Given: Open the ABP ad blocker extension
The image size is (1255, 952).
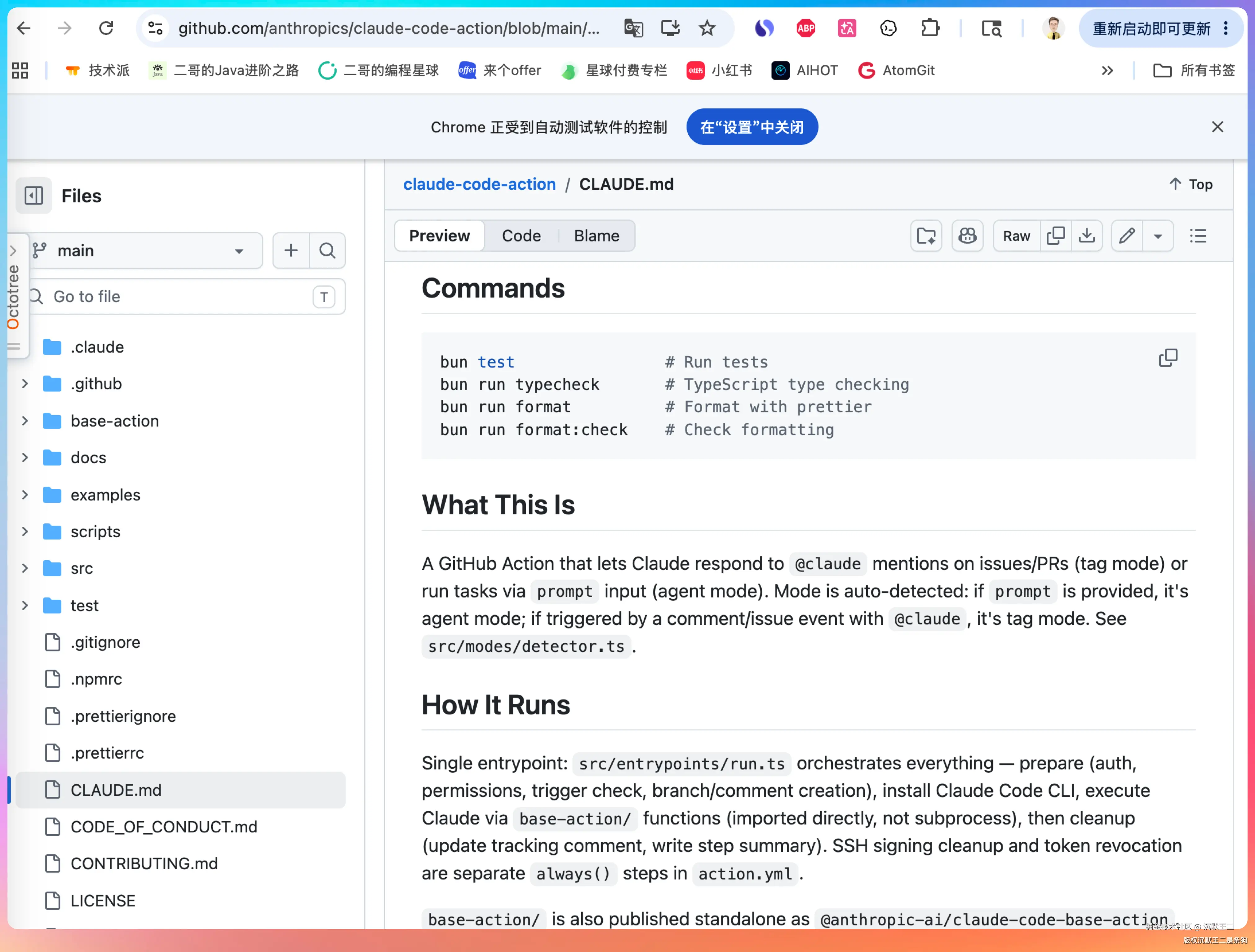Looking at the screenshot, I should point(806,28).
